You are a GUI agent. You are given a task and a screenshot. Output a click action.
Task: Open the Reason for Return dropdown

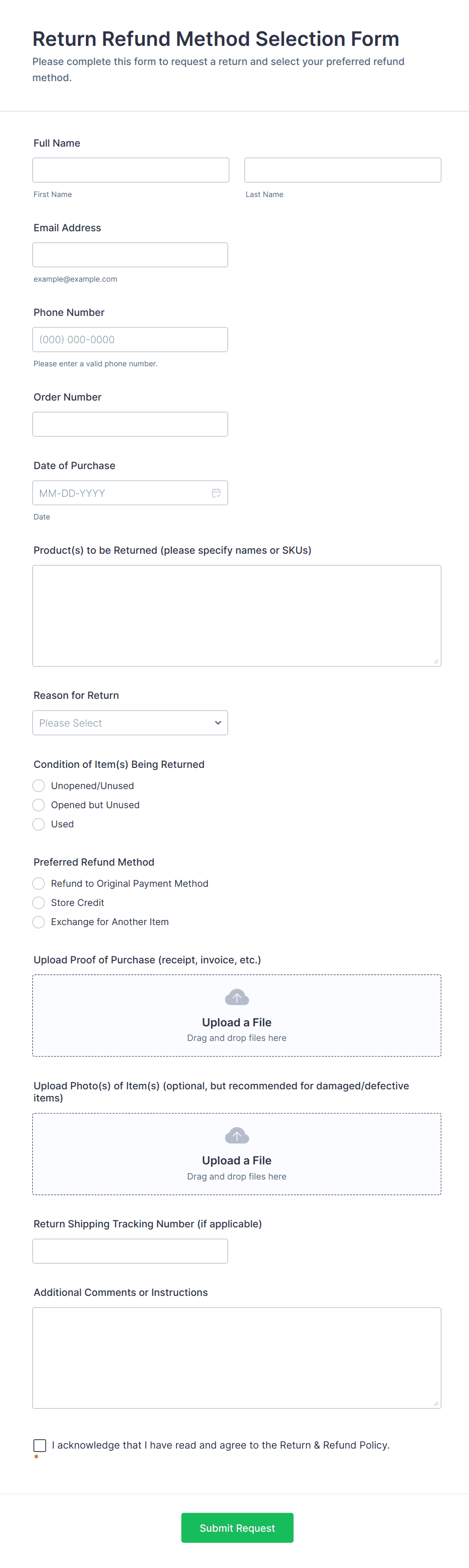pyautogui.click(x=130, y=723)
